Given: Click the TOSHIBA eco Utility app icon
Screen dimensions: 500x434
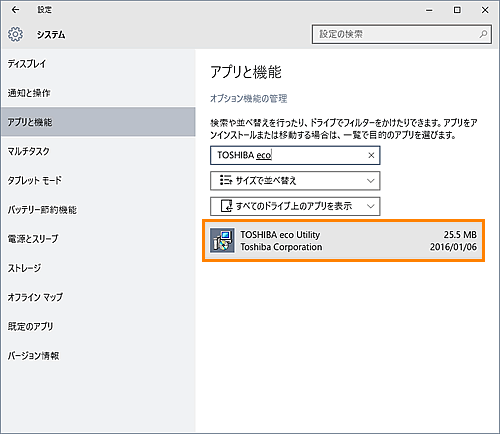Looking at the screenshot, I should (x=222, y=241).
